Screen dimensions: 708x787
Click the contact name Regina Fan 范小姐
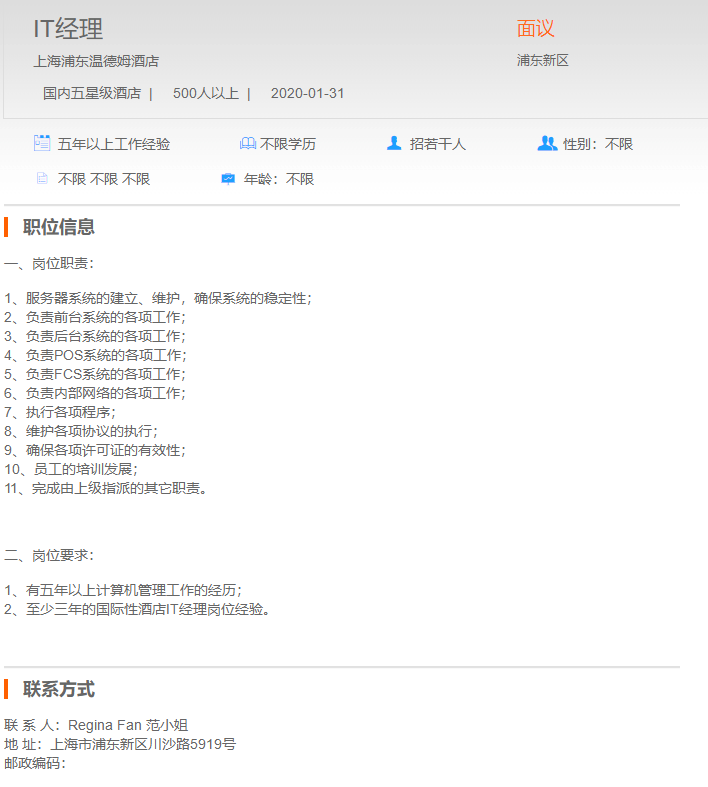pos(128,725)
